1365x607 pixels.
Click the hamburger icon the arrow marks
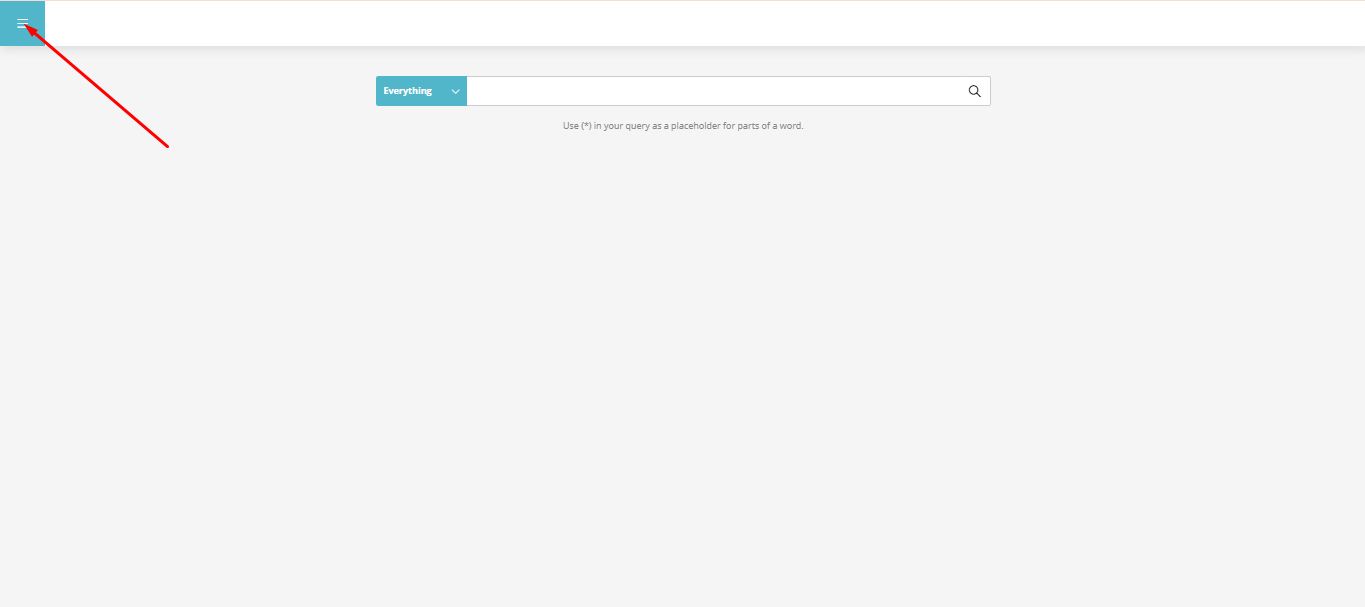22,23
